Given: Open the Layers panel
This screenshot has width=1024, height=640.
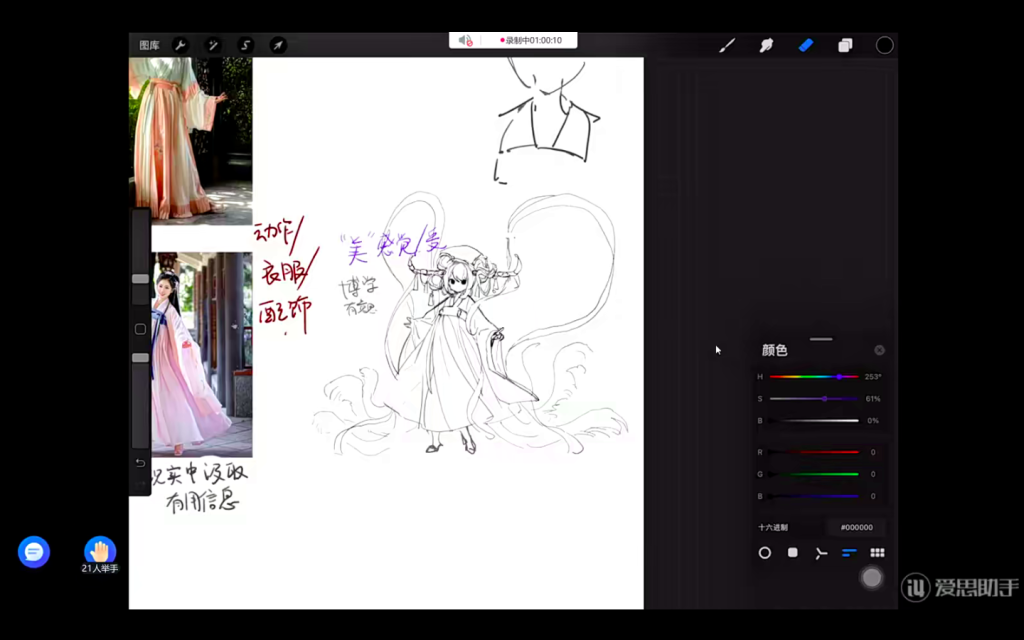Looking at the screenshot, I should point(845,45).
